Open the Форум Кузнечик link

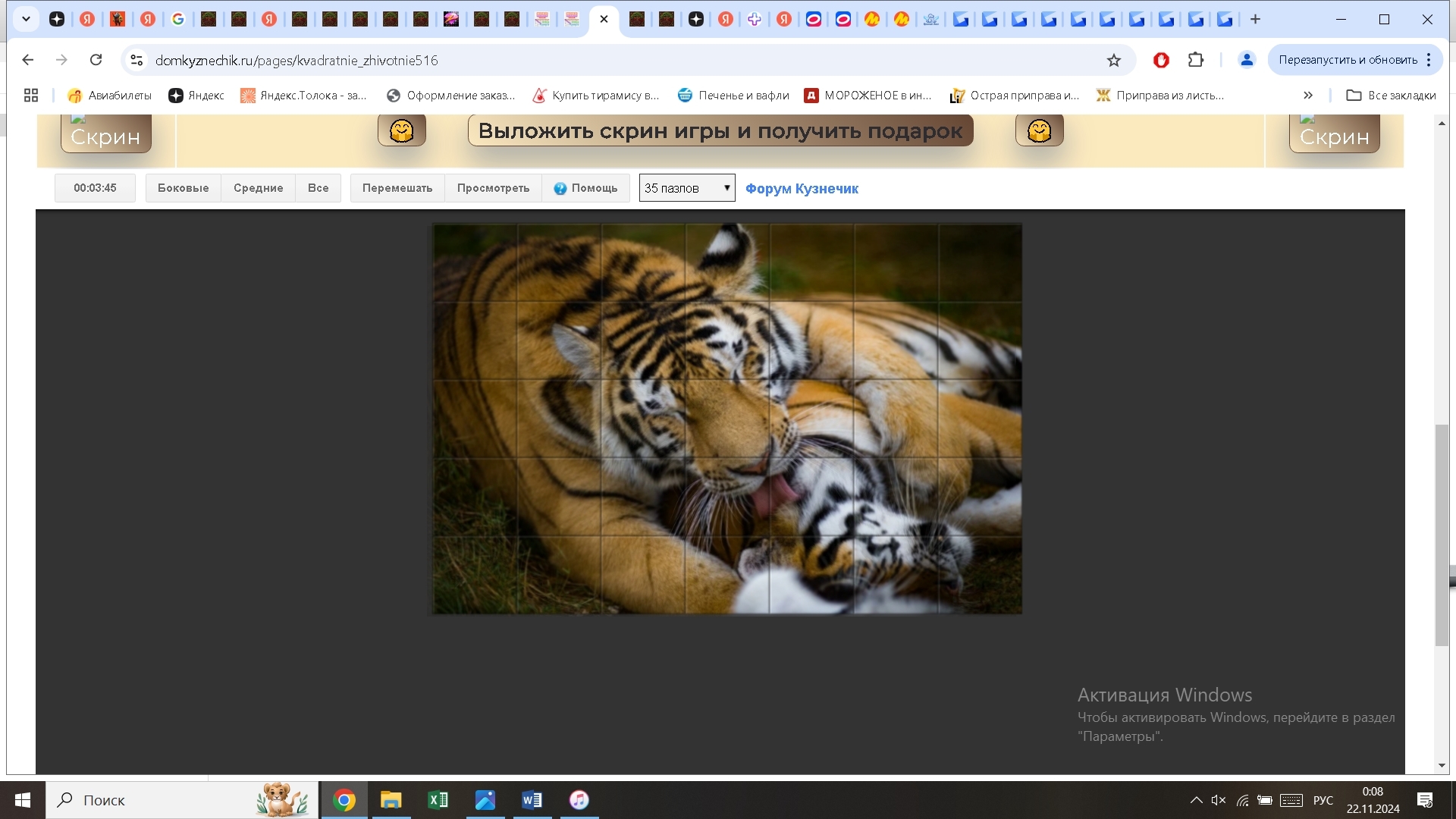(802, 189)
